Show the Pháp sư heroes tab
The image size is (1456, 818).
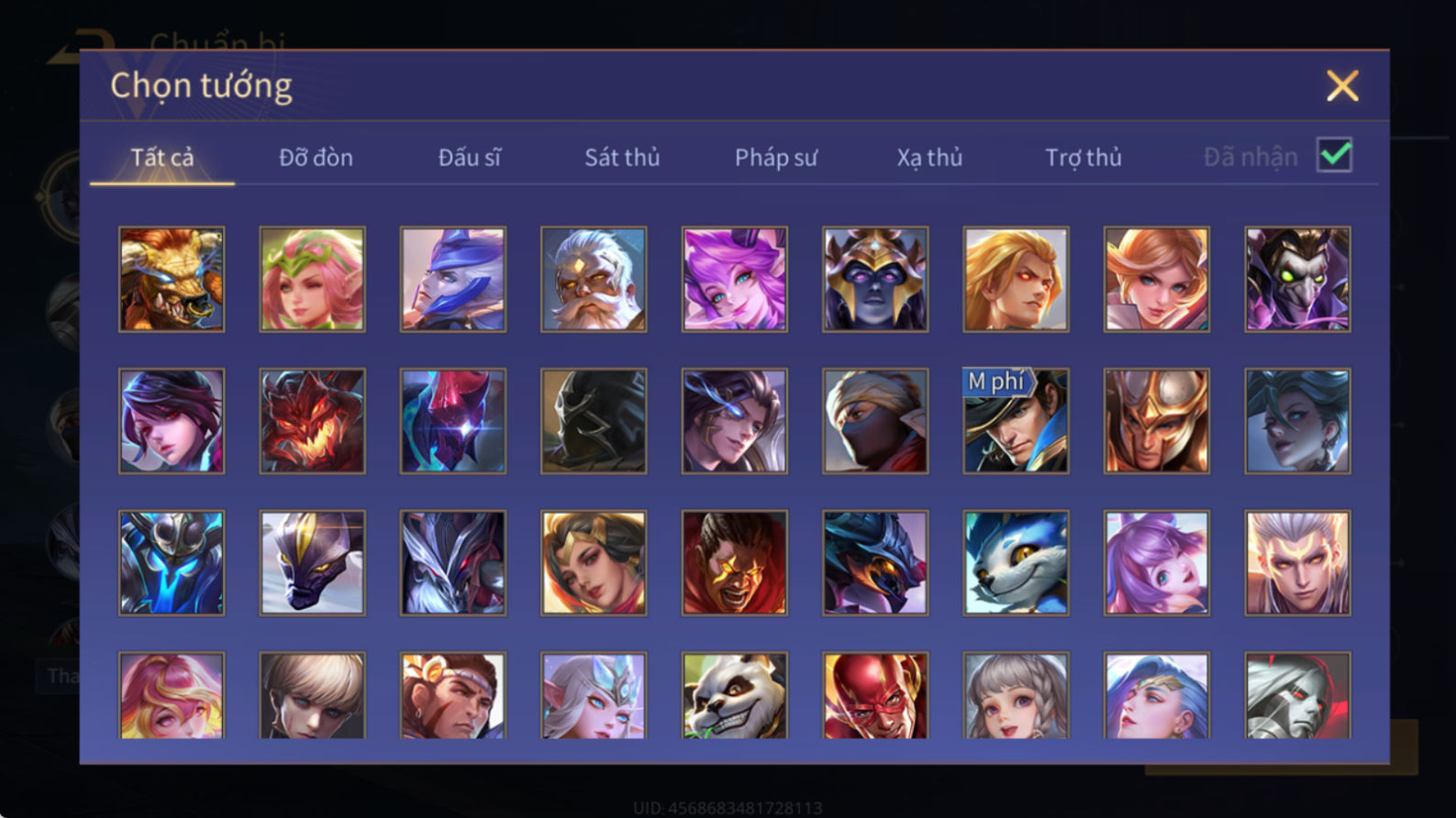tap(775, 158)
